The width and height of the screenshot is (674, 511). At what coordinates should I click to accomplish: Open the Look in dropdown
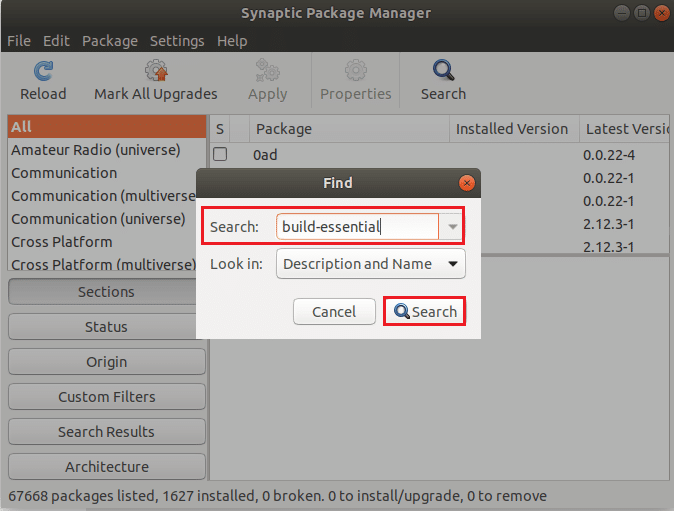(x=371, y=264)
